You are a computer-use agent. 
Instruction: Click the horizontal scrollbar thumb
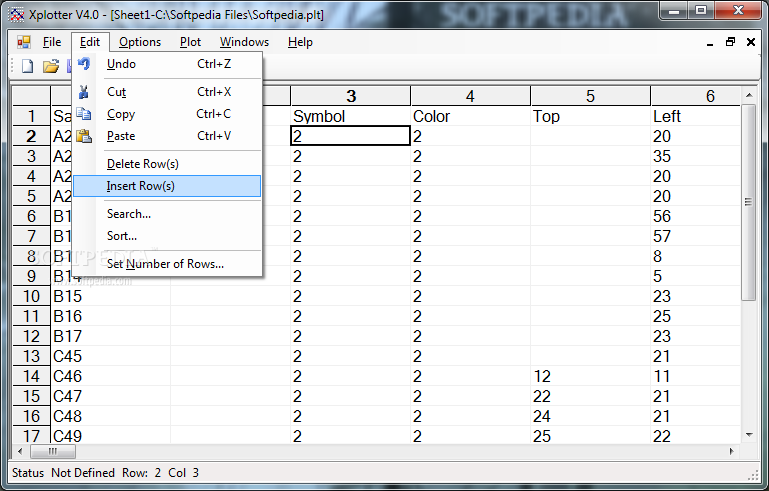coord(53,451)
